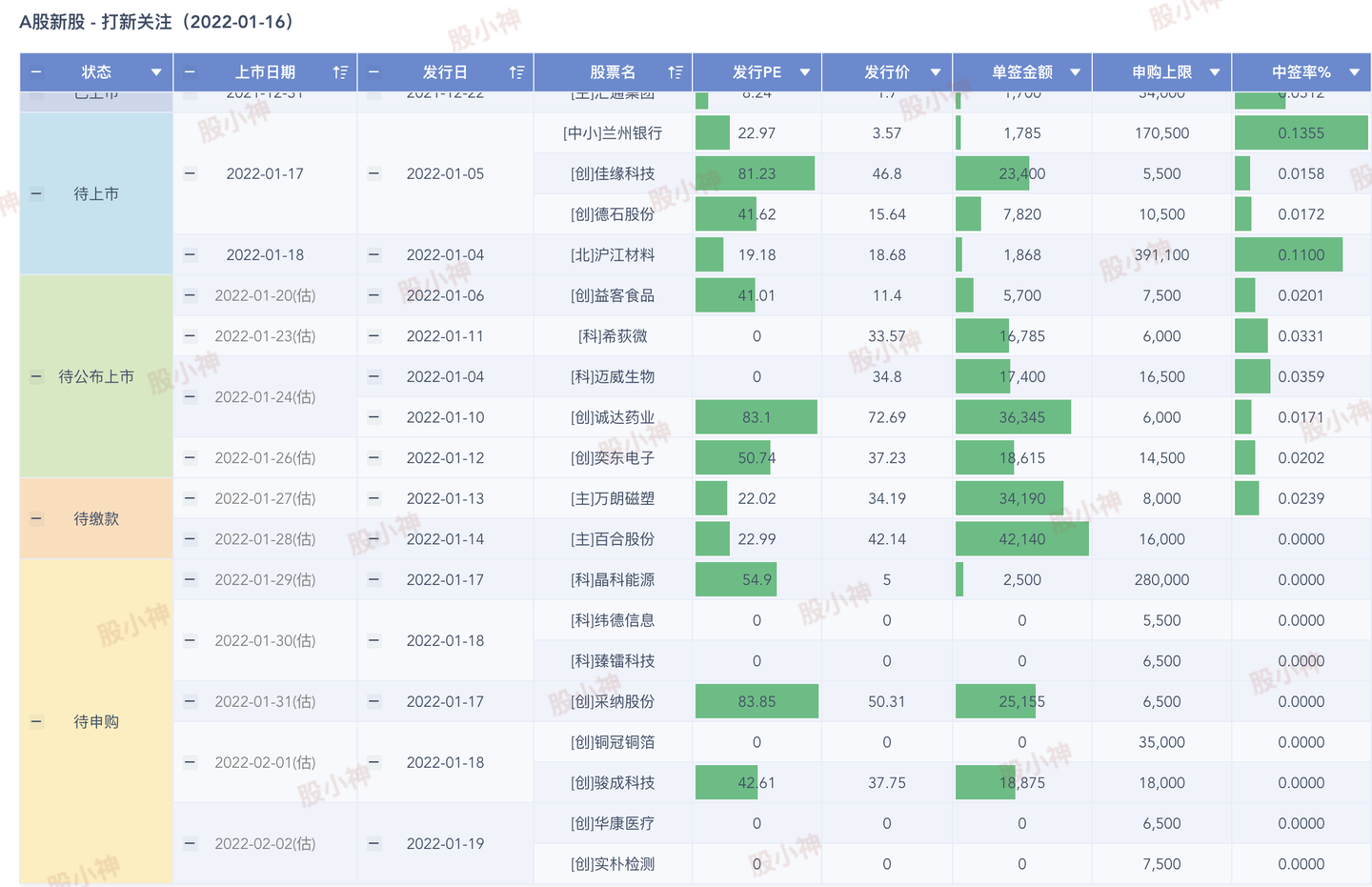Collapse the 2022-01-06 issue date row
This screenshot has height=887, width=1372.
tap(373, 295)
